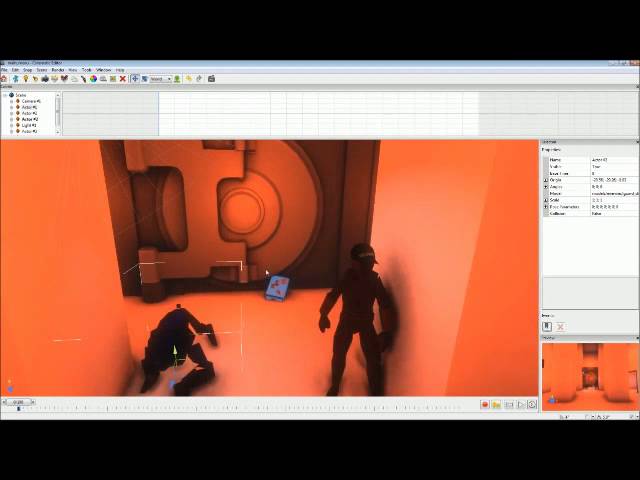This screenshot has height=480, width=640.
Task: Open the coordinate mode dropdown in toolbar
Action: 161,79
